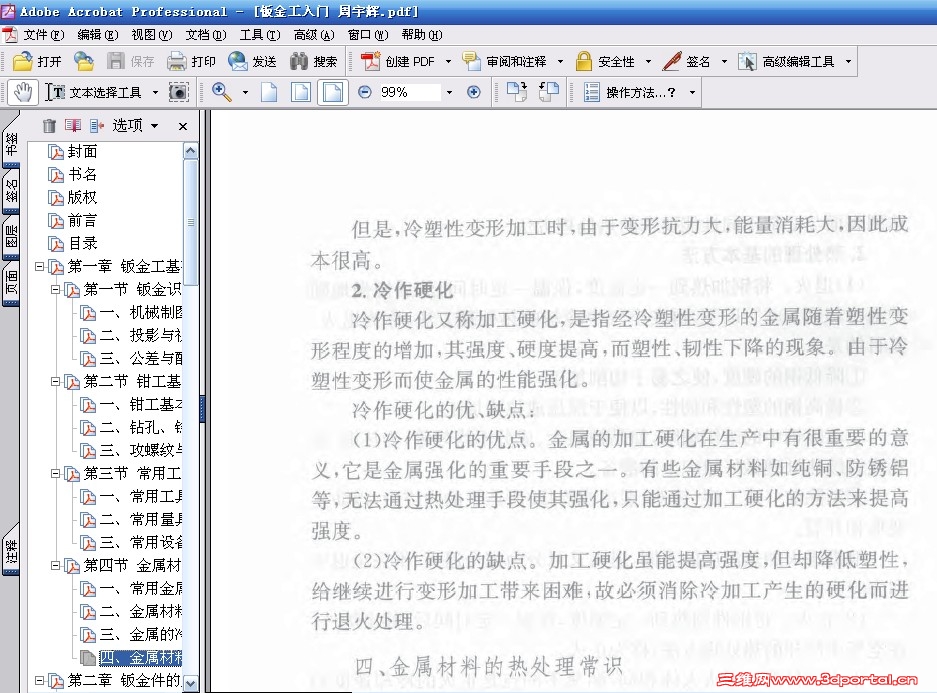
Task: Click the save 保存 disk icon
Action: pyautogui.click(x=115, y=61)
